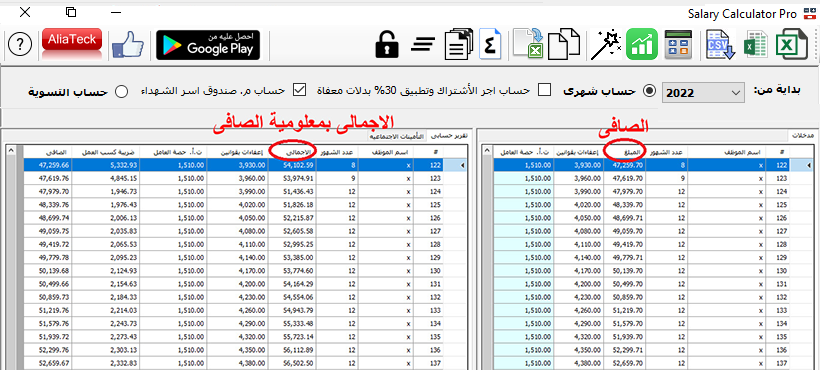Click the الاجمالى column header

292,151
